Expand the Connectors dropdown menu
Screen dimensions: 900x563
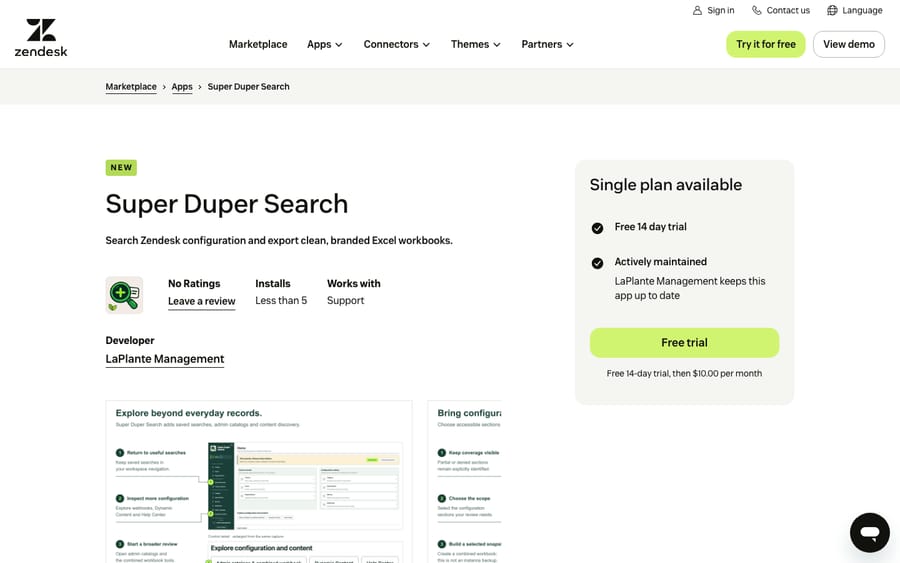tap(397, 44)
